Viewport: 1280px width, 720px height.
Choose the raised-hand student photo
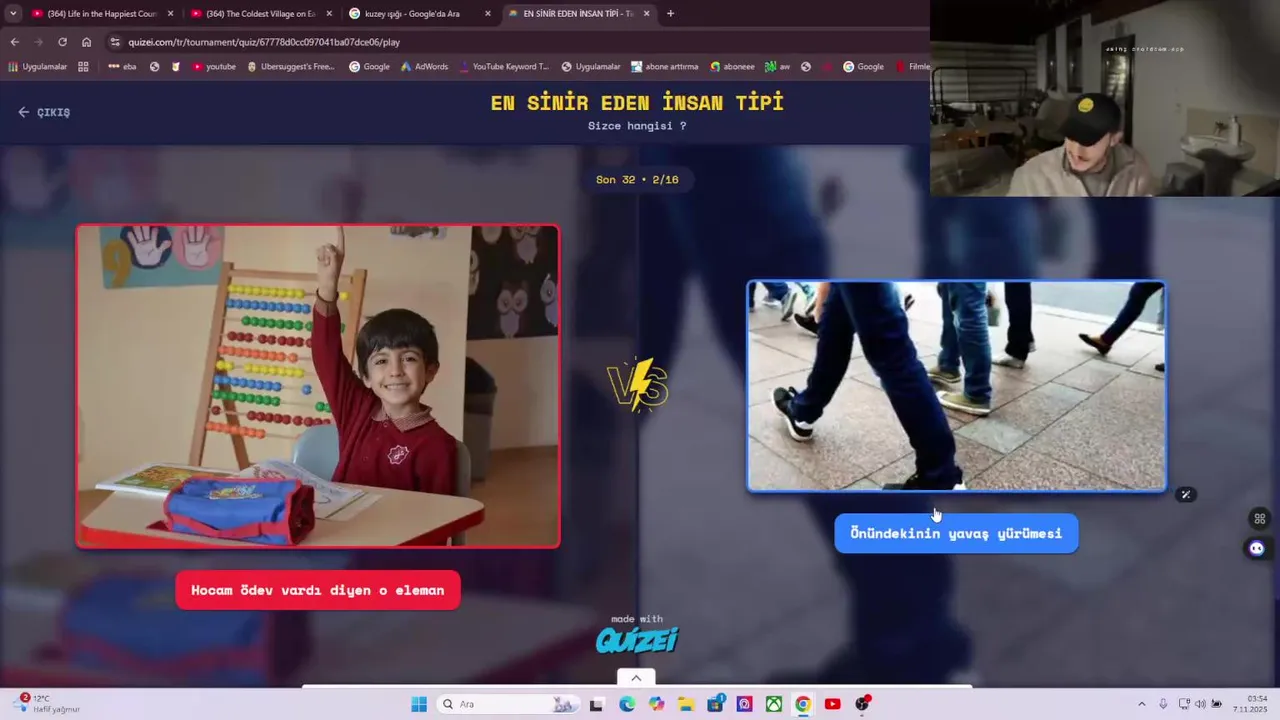pos(318,386)
